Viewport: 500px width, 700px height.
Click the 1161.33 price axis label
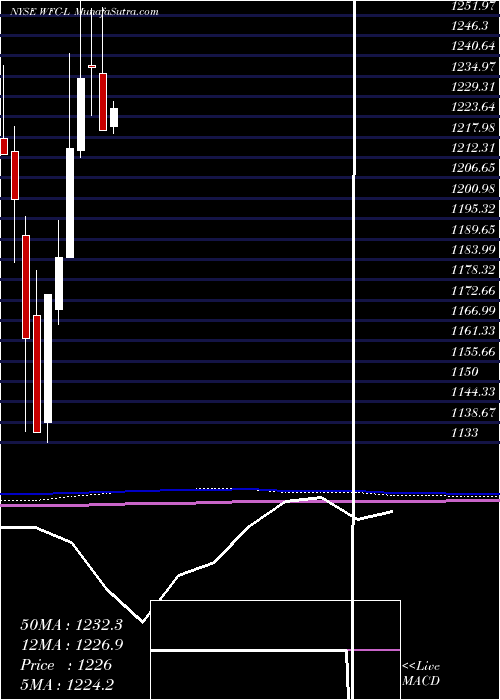(474, 331)
